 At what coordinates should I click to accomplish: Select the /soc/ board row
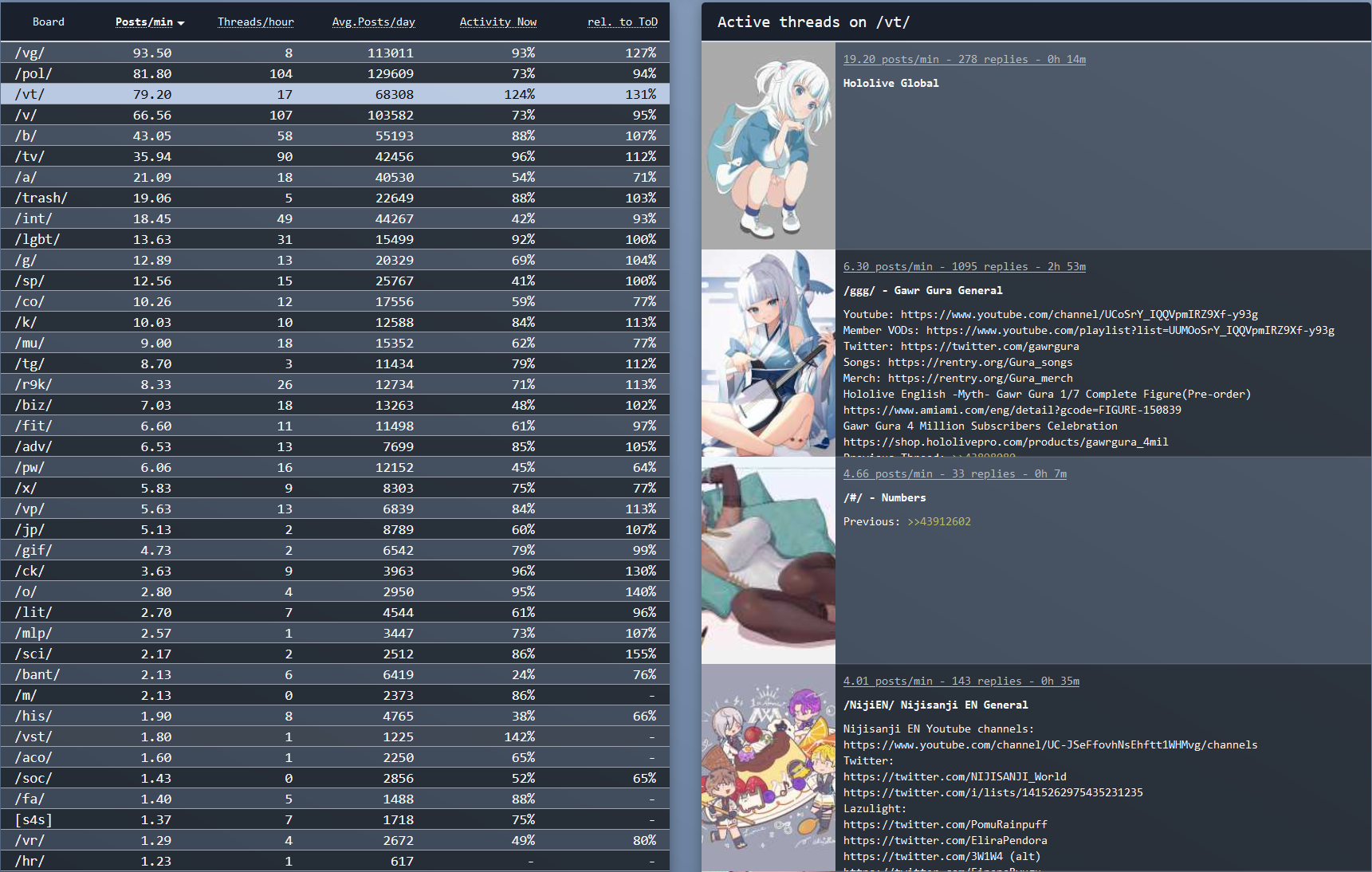pos(335,778)
